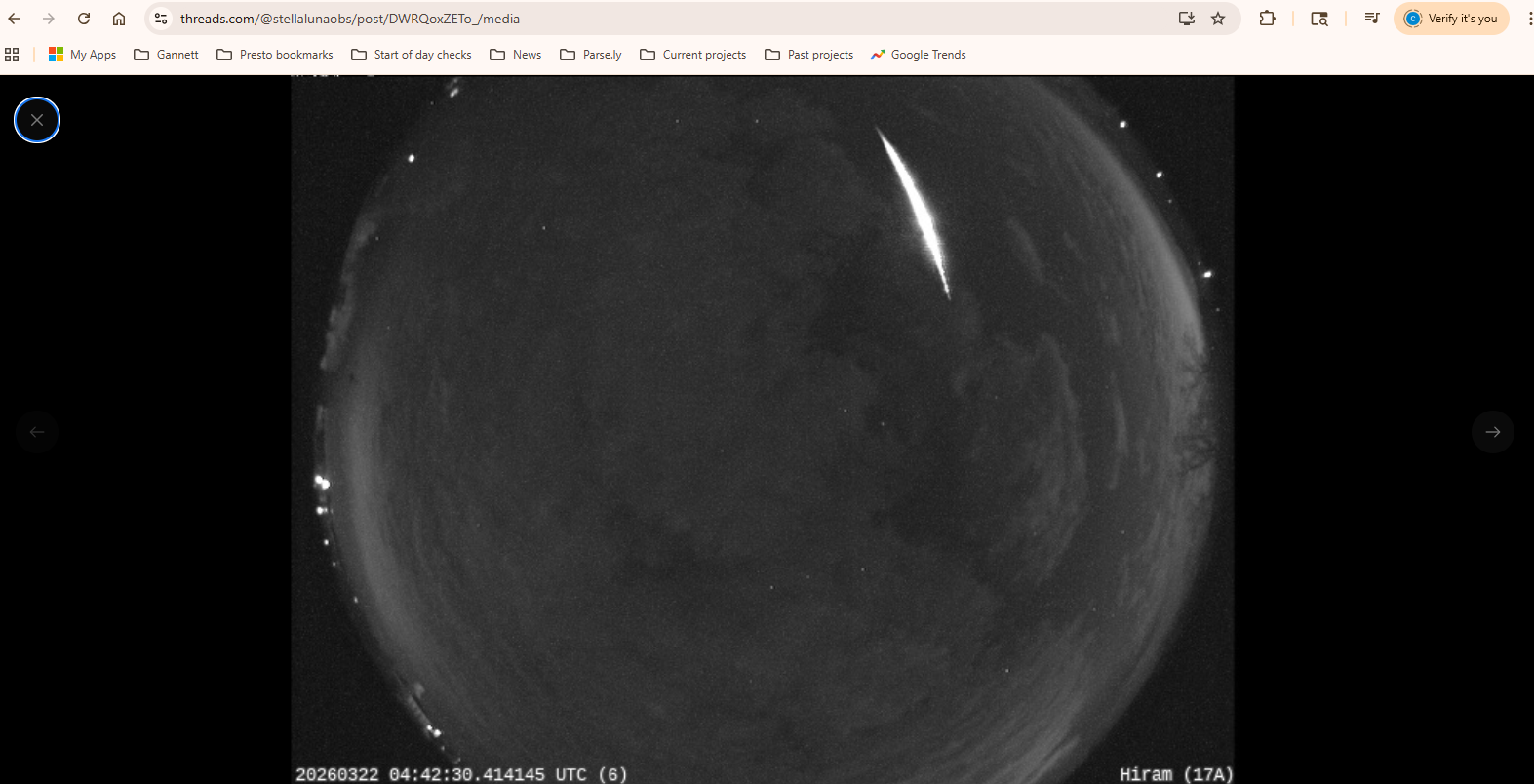Open the Parse.ly bookmarks folder
The width and height of the screenshot is (1534, 784).
tap(591, 55)
